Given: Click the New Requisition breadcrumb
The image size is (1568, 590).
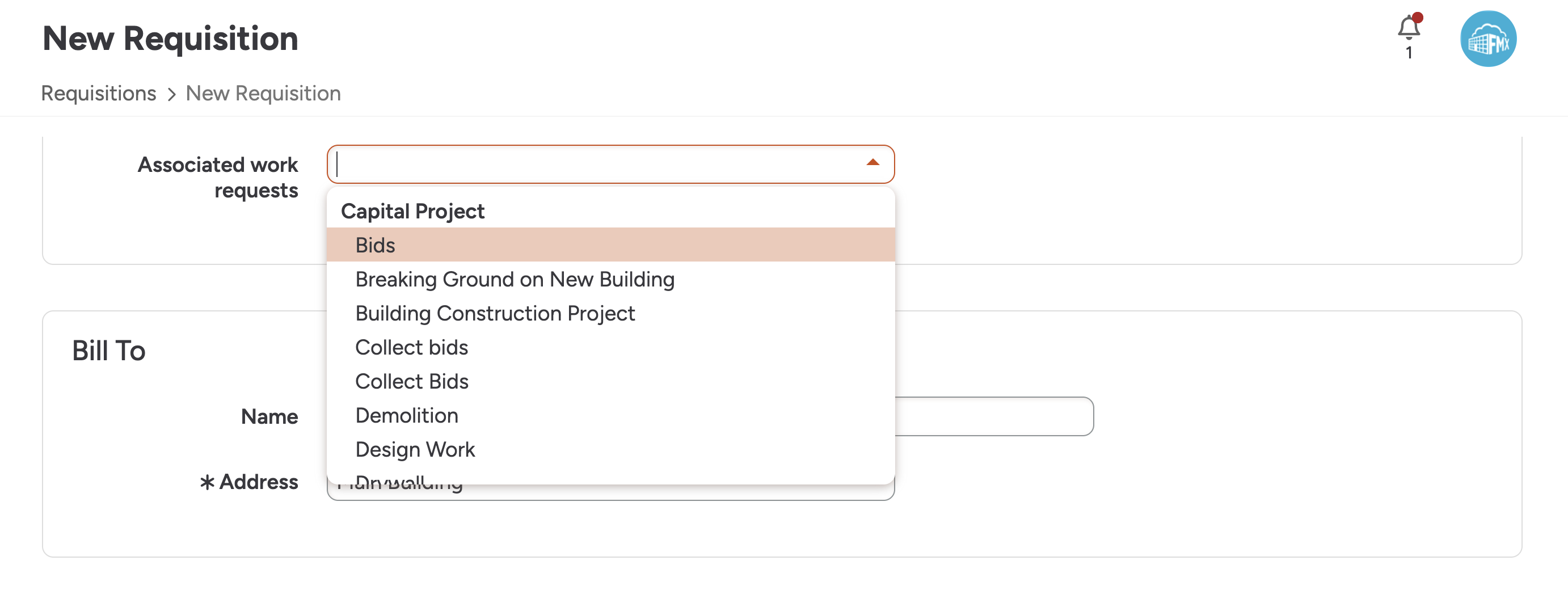Looking at the screenshot, I should pos(263,93).
